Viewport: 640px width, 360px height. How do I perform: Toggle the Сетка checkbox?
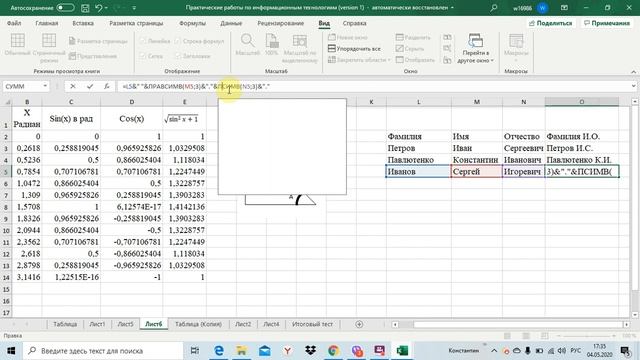coord(143,56)
